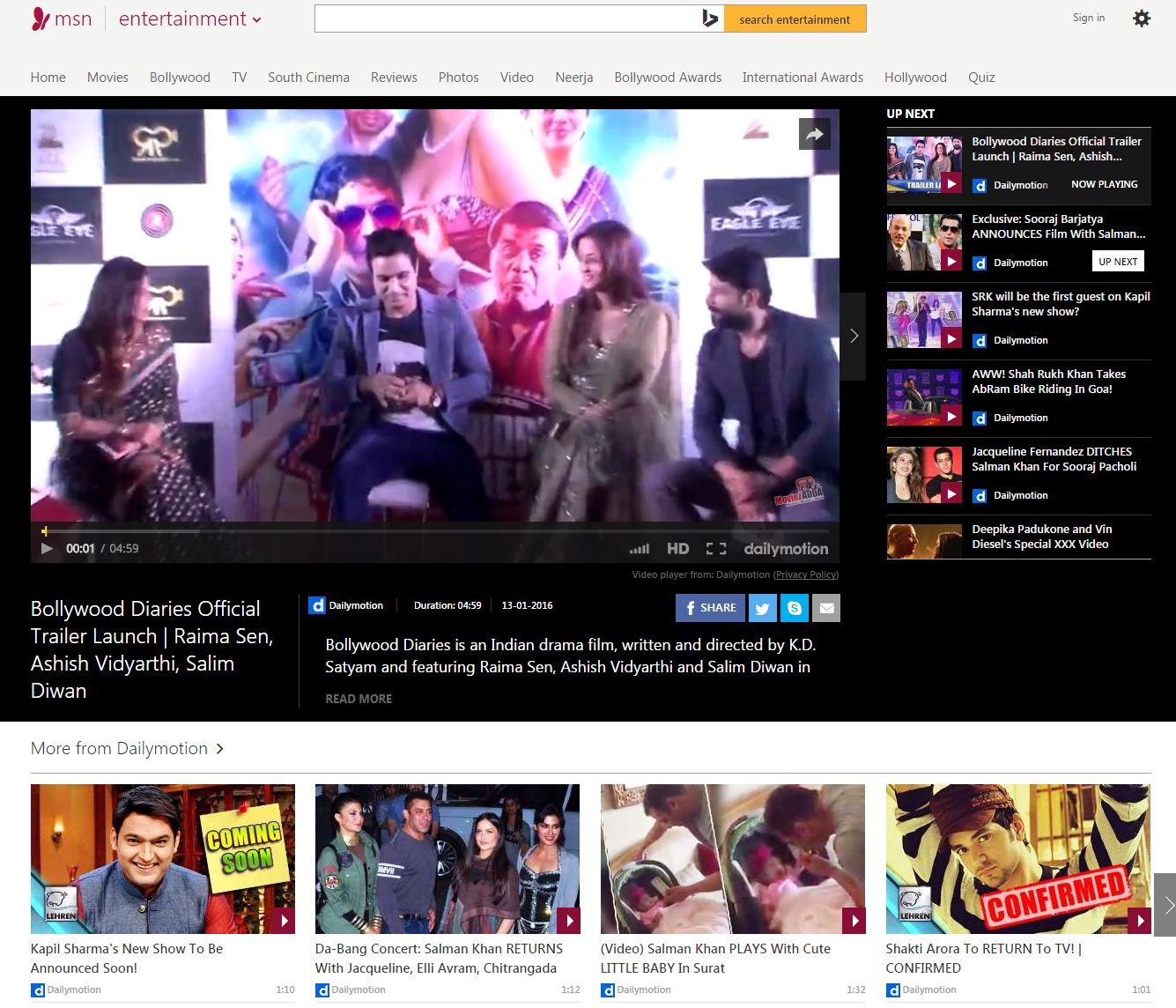Click the Bing search icon
This screenshot has width=1176, height=1008.
click(x=710, y=19)
